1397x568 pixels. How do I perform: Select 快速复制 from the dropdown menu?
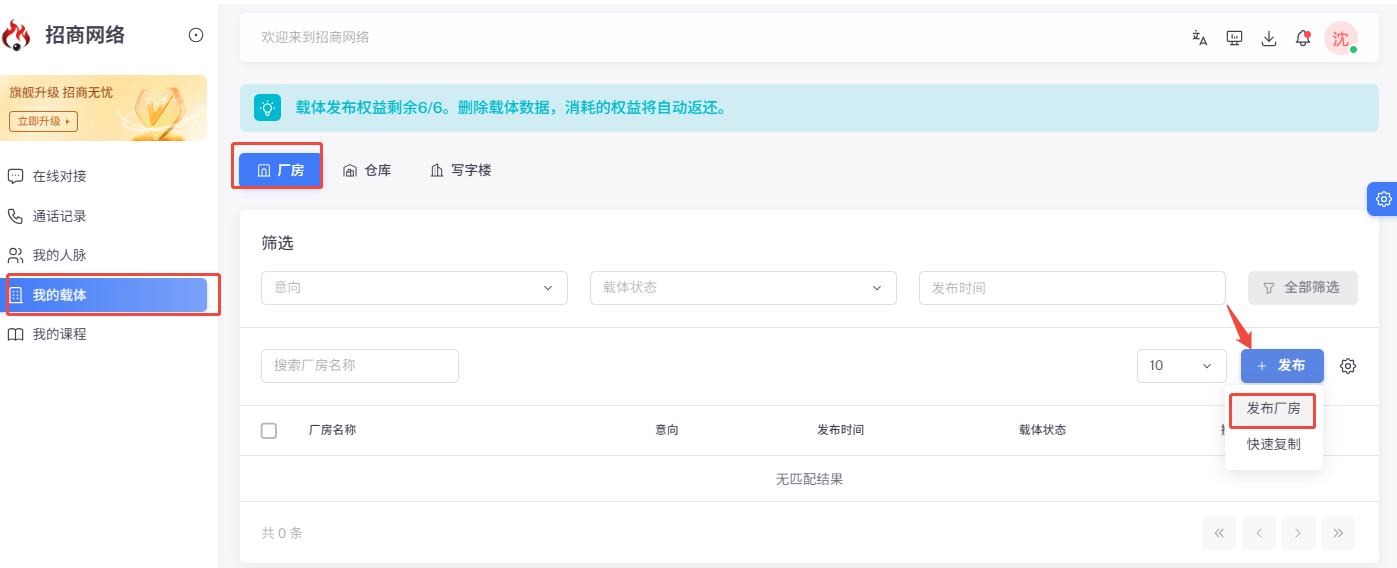point(1273,444)
